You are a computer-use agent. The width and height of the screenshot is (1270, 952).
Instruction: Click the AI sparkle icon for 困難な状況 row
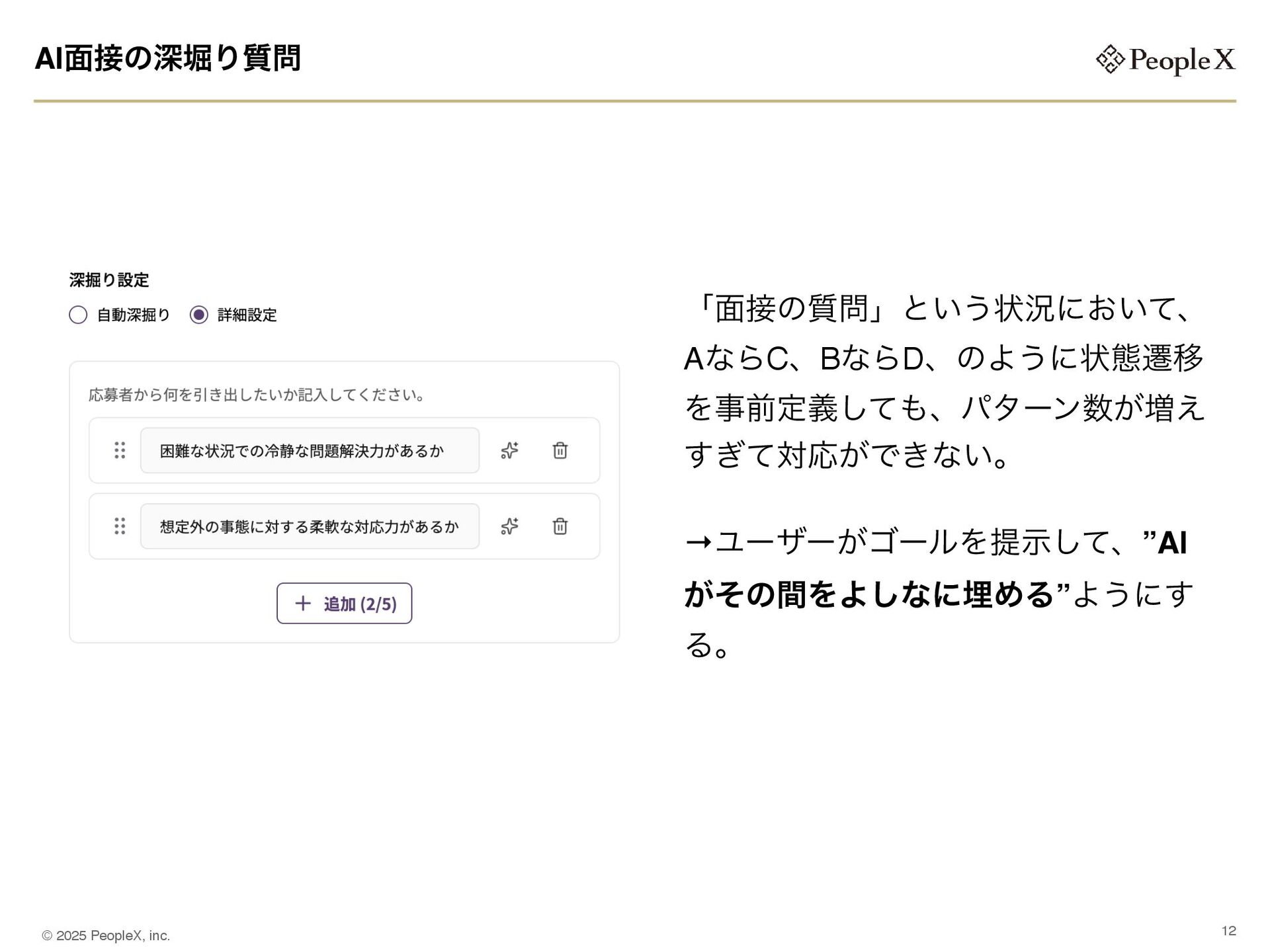pyautogui.click(x=509, y=450)
